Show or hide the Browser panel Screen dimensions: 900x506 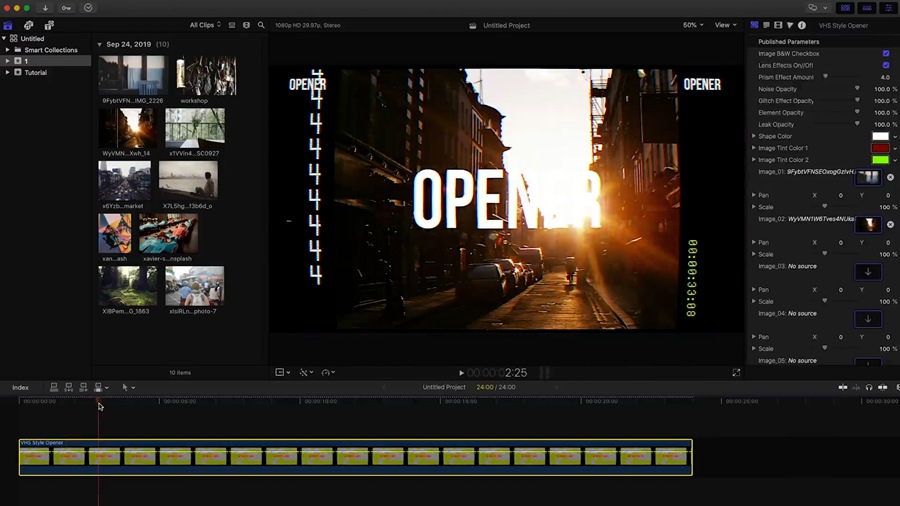click(845, 8)
